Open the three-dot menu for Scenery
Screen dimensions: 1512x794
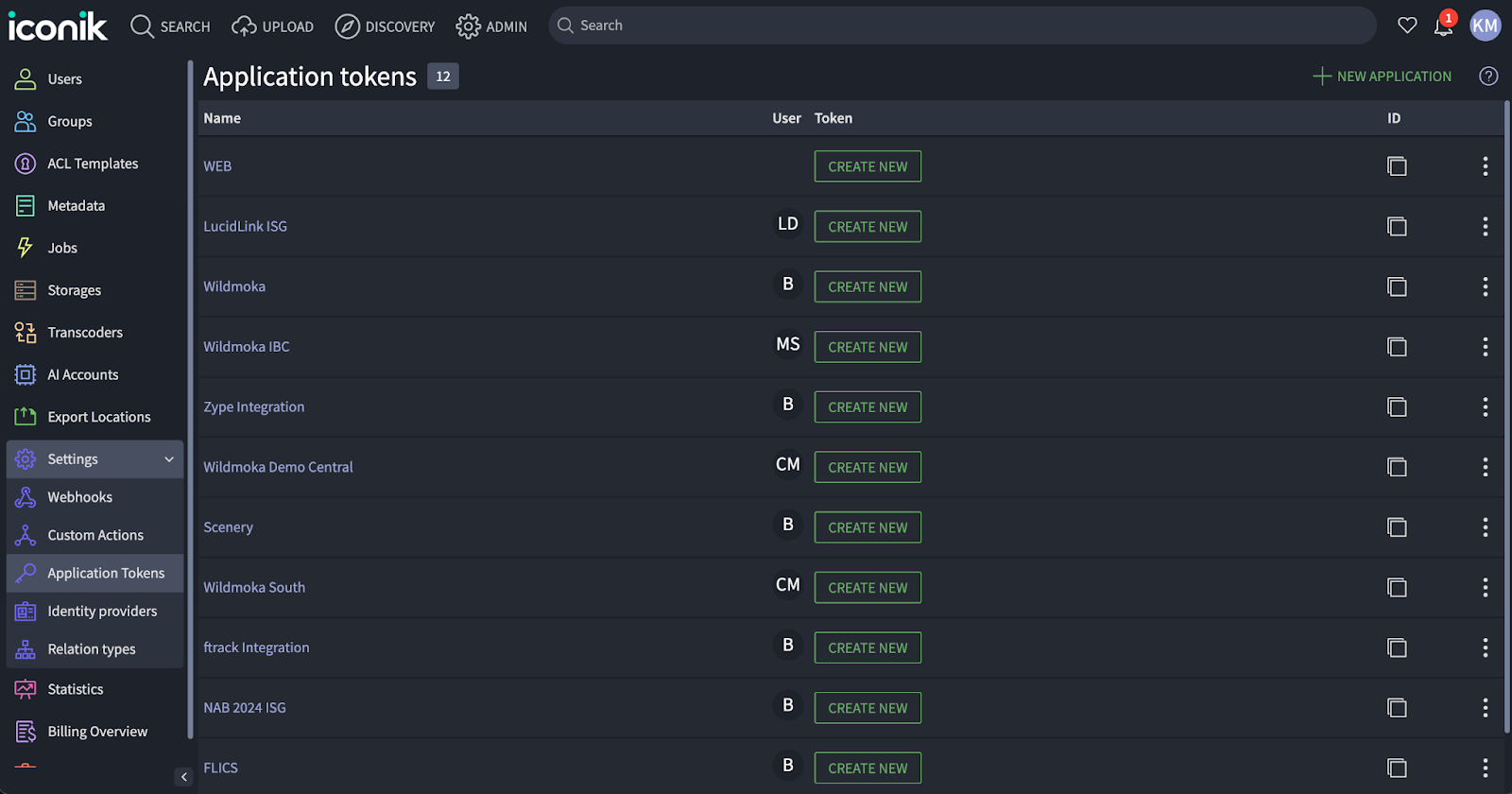1486,527
